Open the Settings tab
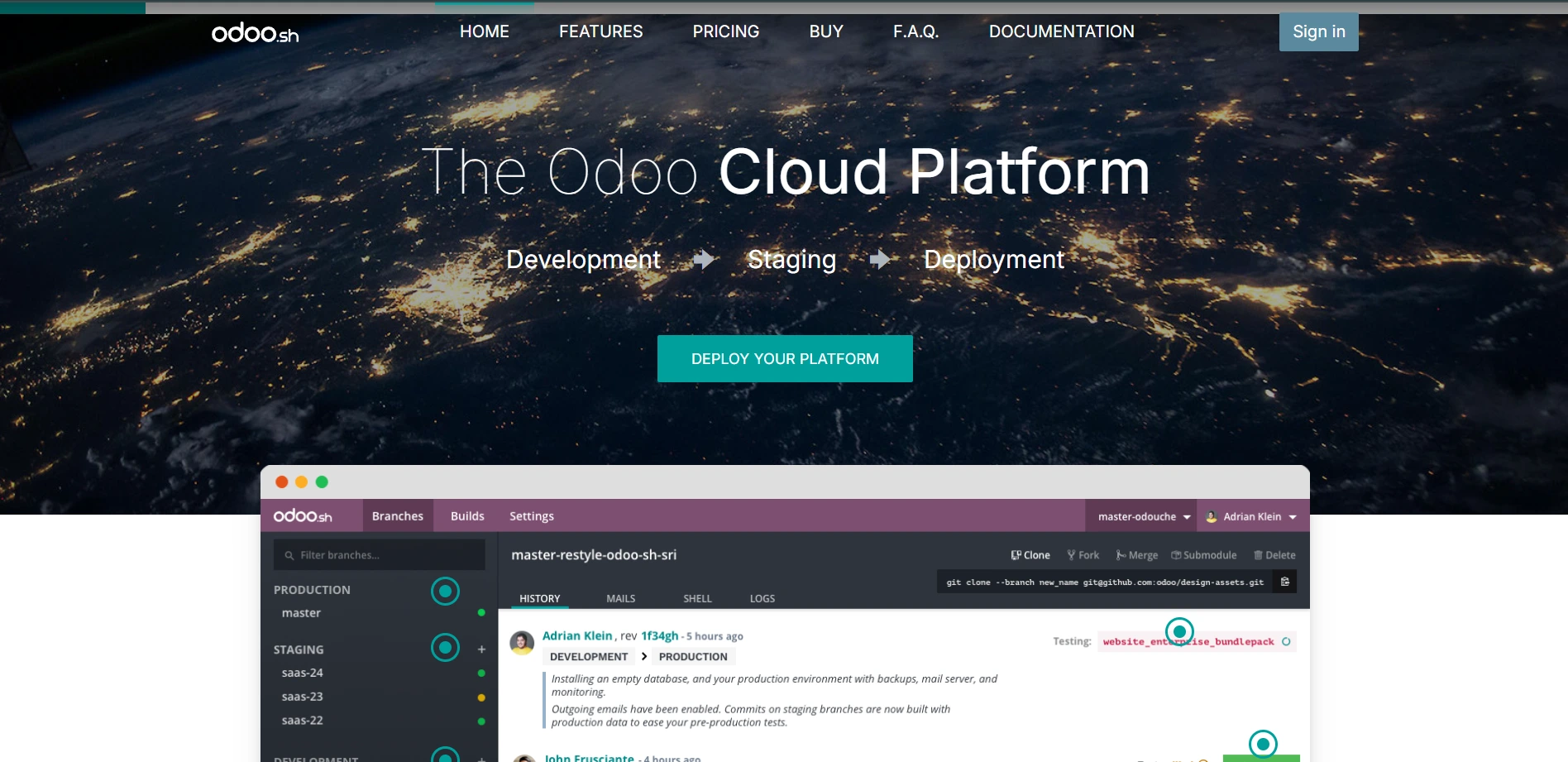Image resolution: width=1568 pixels, height=762 pixels. tap(531, 516)
